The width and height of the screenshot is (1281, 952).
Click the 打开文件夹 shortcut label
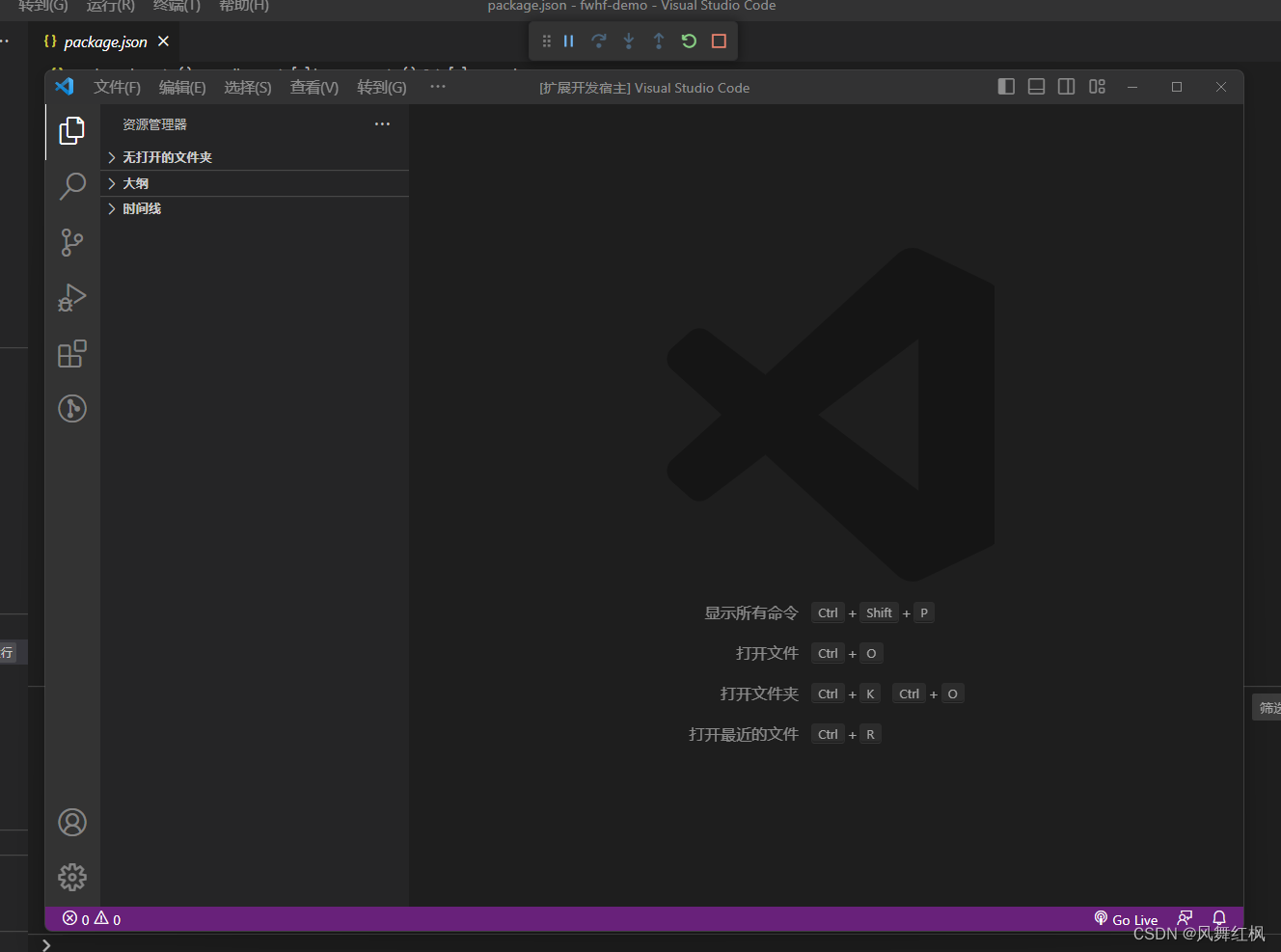pos(759,694)
